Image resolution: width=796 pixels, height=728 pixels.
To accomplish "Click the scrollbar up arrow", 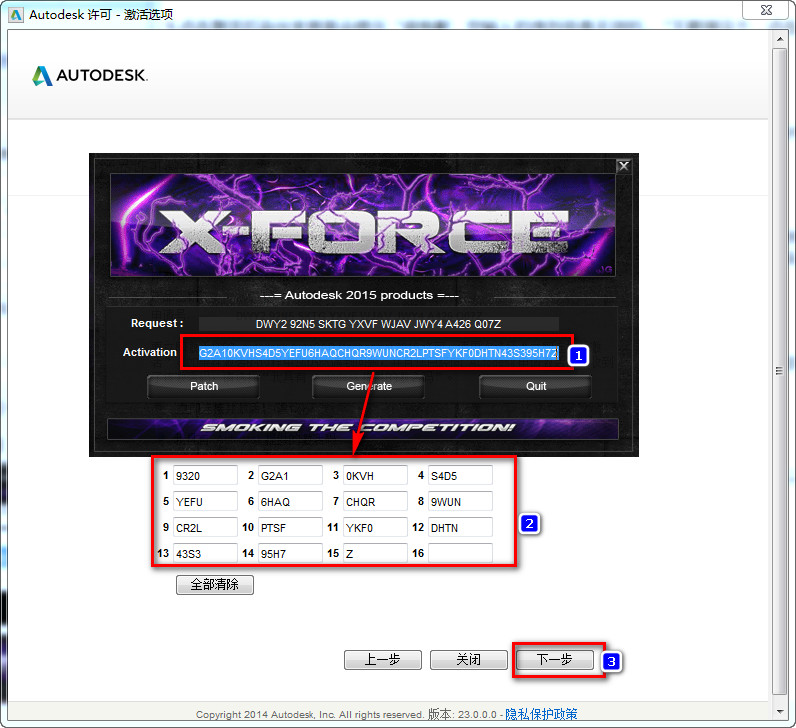I will point(780,39).
